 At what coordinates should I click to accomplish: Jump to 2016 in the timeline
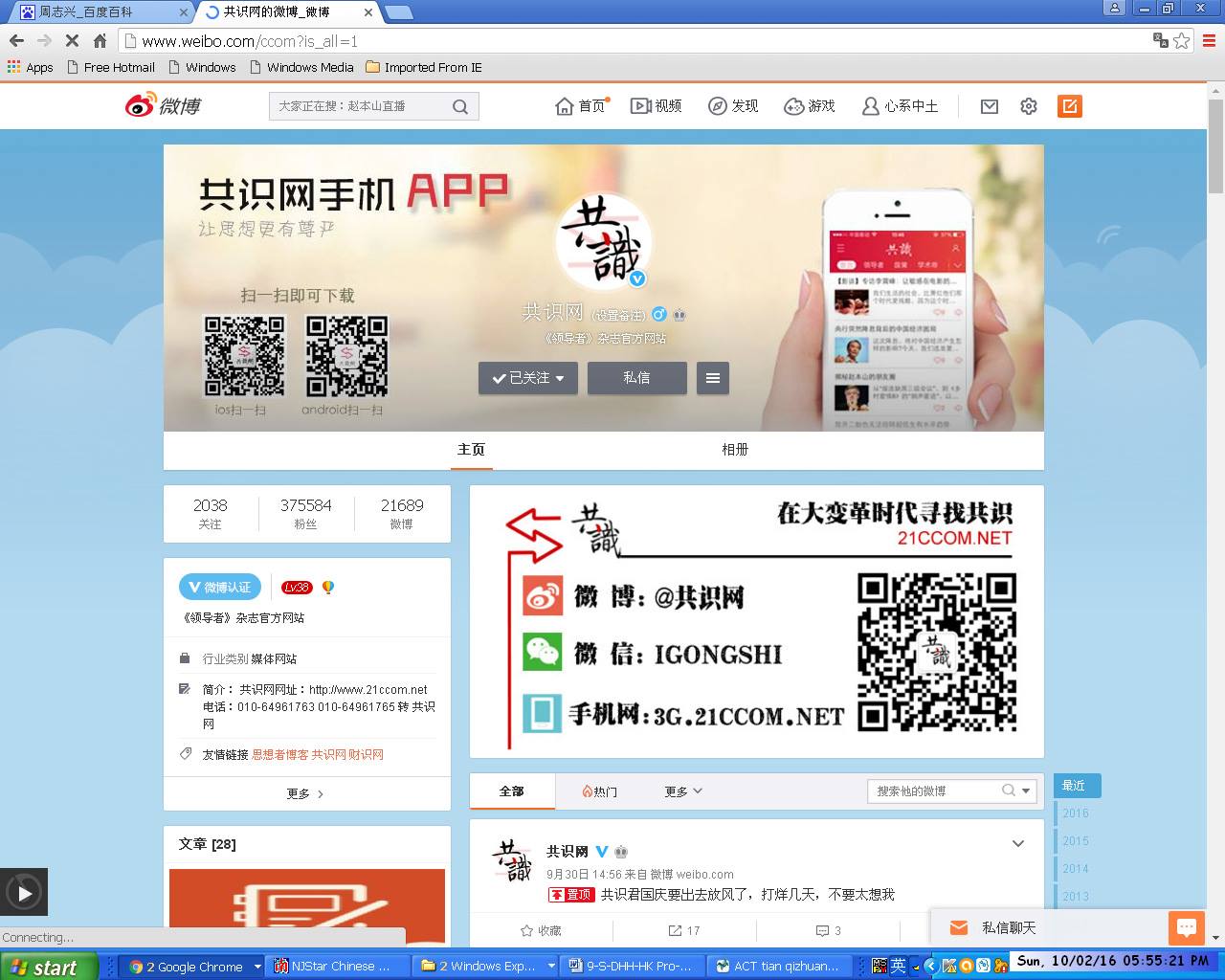pos(1076,813)
